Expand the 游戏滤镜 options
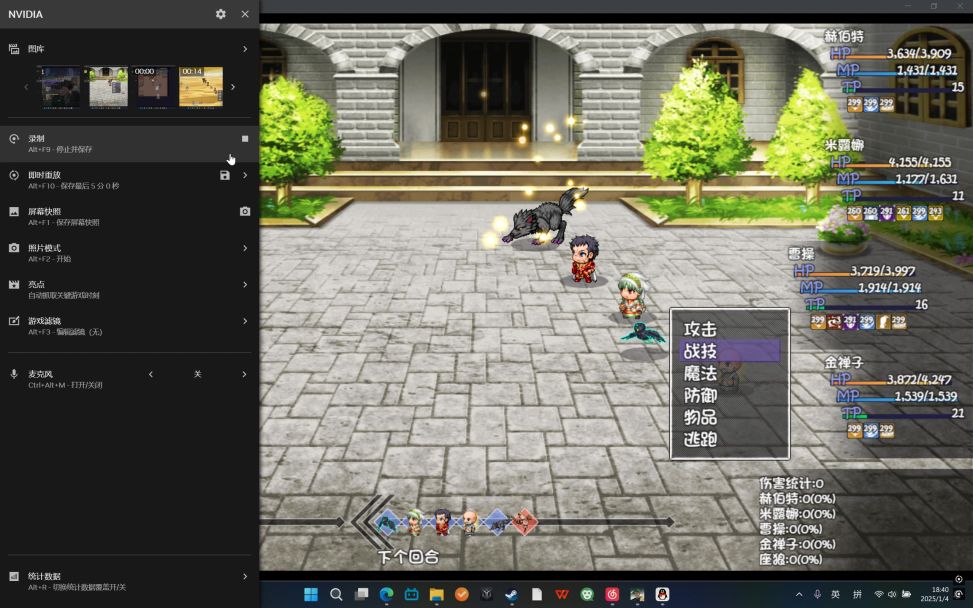 [245, 321]
